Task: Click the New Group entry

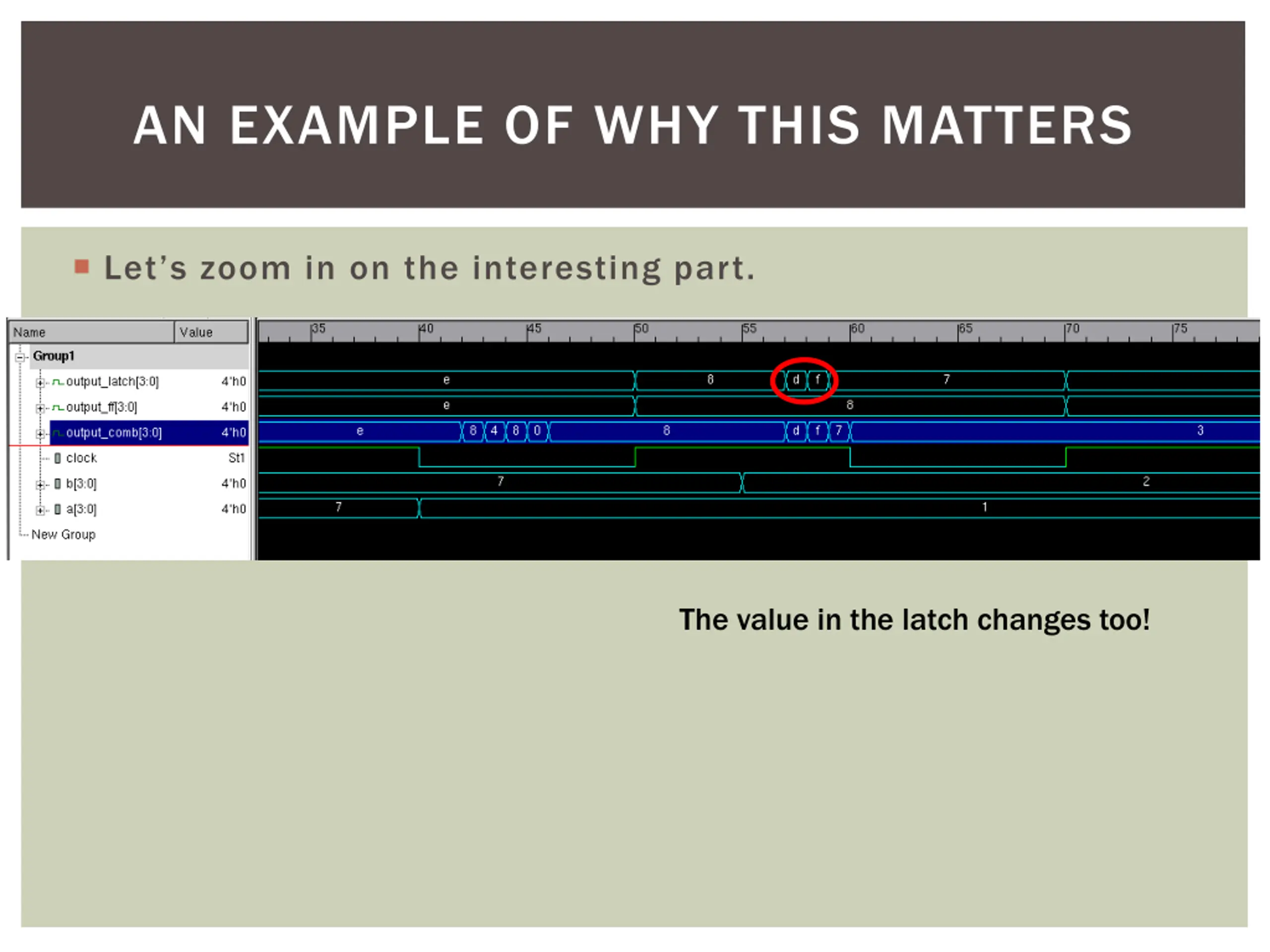Action: click(x=63, y=535)
